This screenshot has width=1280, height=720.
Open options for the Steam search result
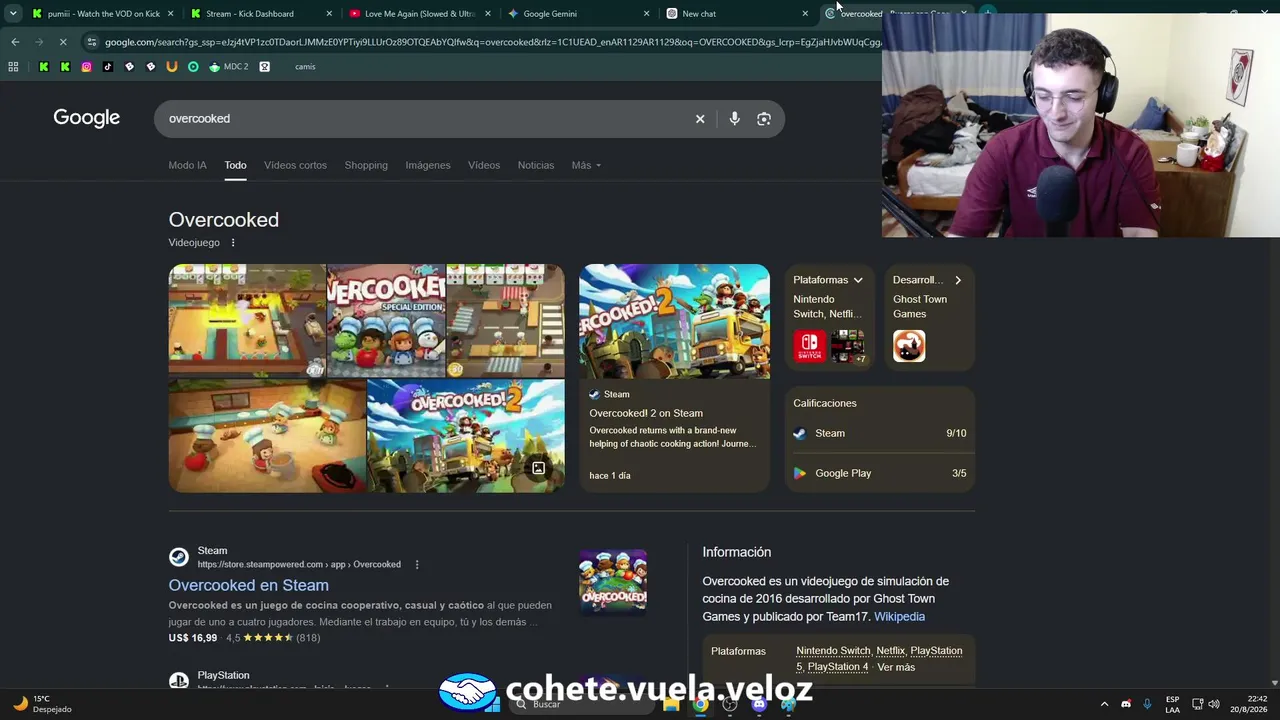(x=417, y=565)
